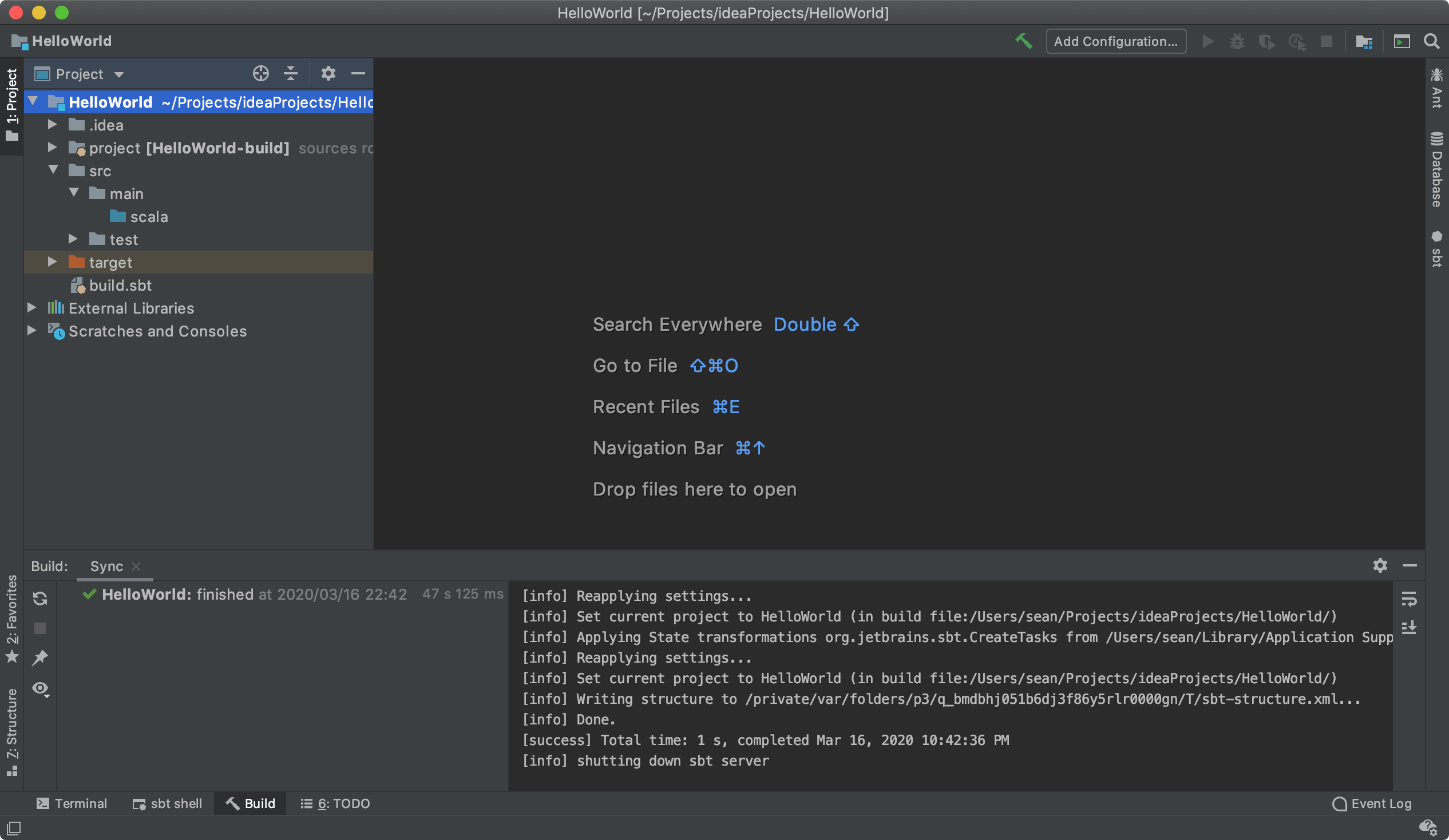Viewport: 1449px width, 840px height.
Task: Expand the target folder
Action: [x=52, y=262]
